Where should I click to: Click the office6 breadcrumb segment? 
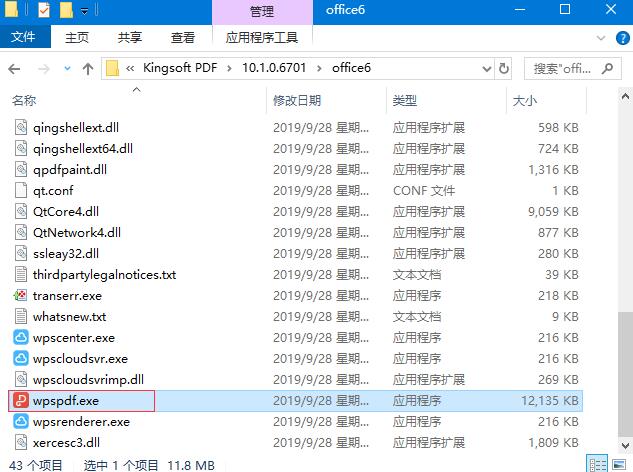351,68
